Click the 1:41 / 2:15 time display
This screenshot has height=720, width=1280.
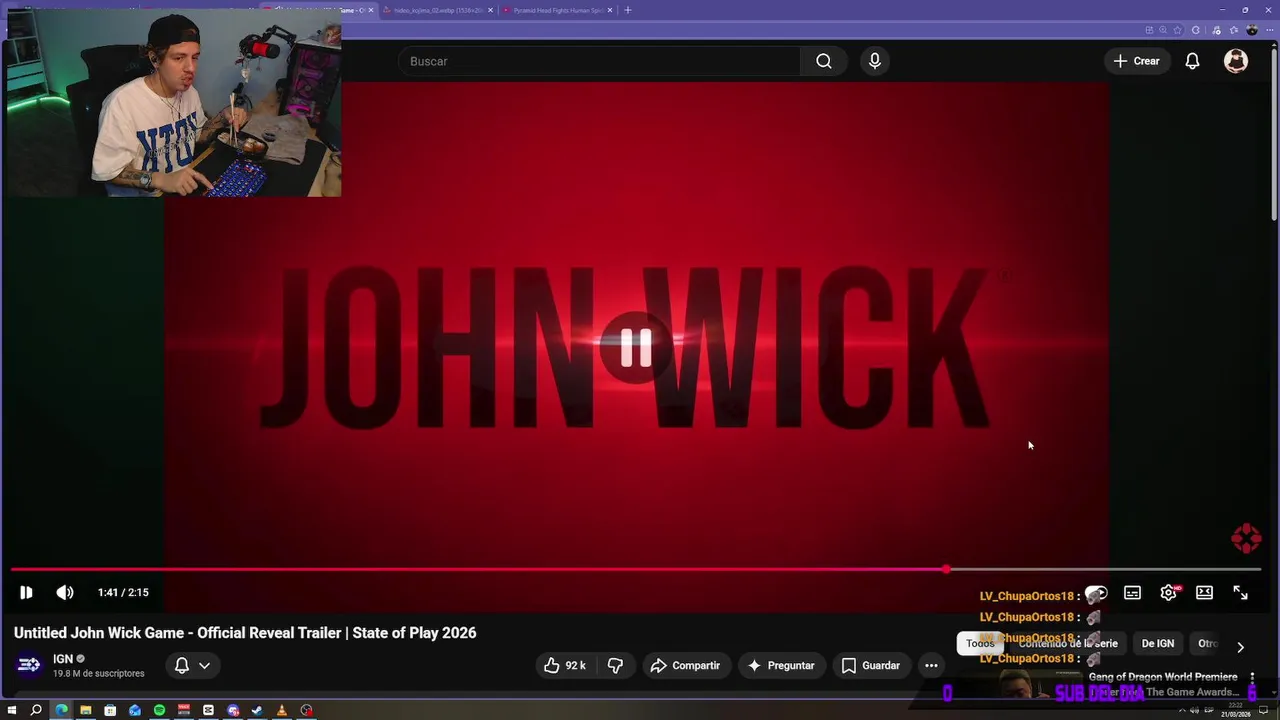point(123,593)
